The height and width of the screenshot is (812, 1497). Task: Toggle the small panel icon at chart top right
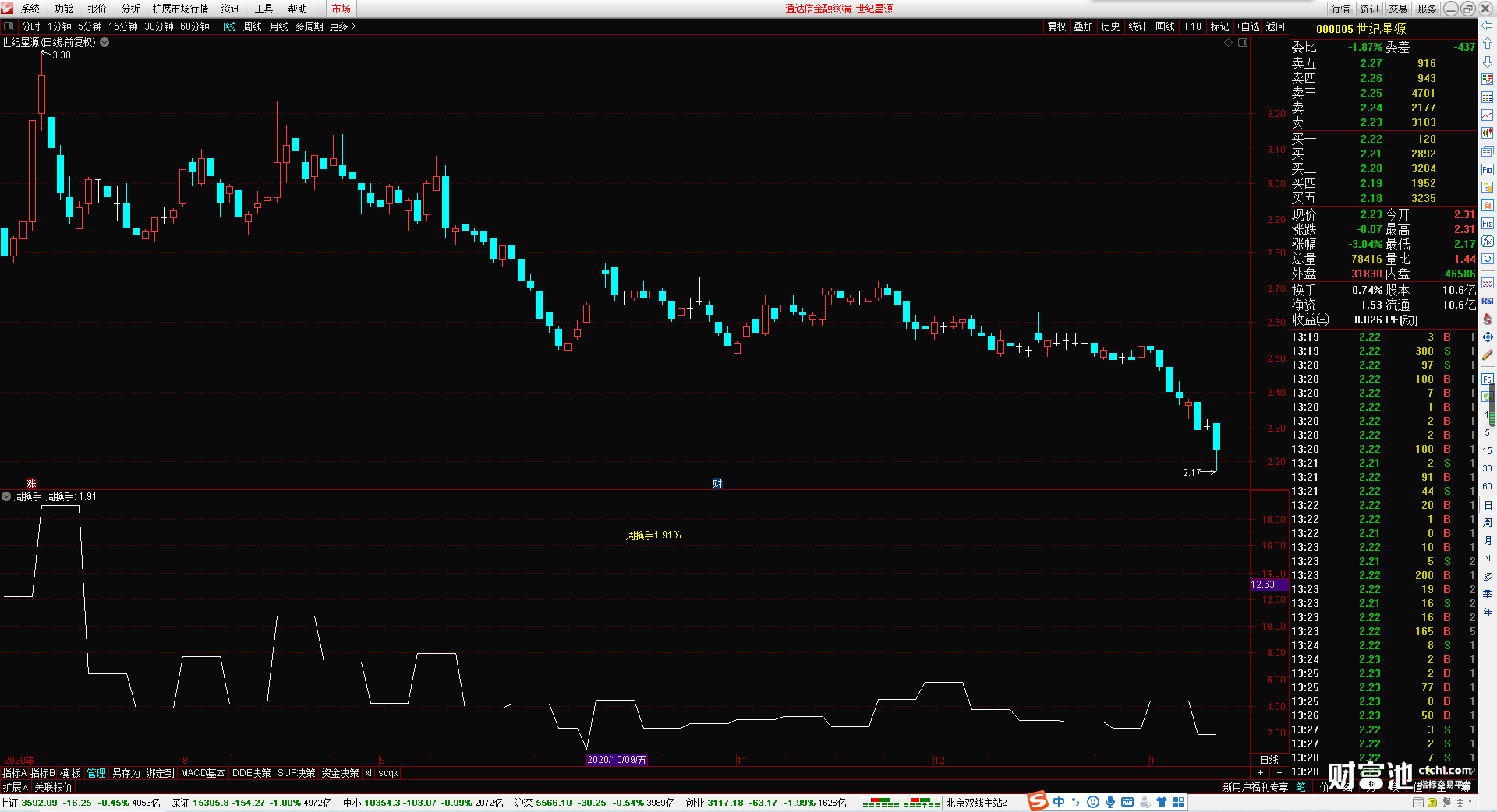(x=1243, y=42)
